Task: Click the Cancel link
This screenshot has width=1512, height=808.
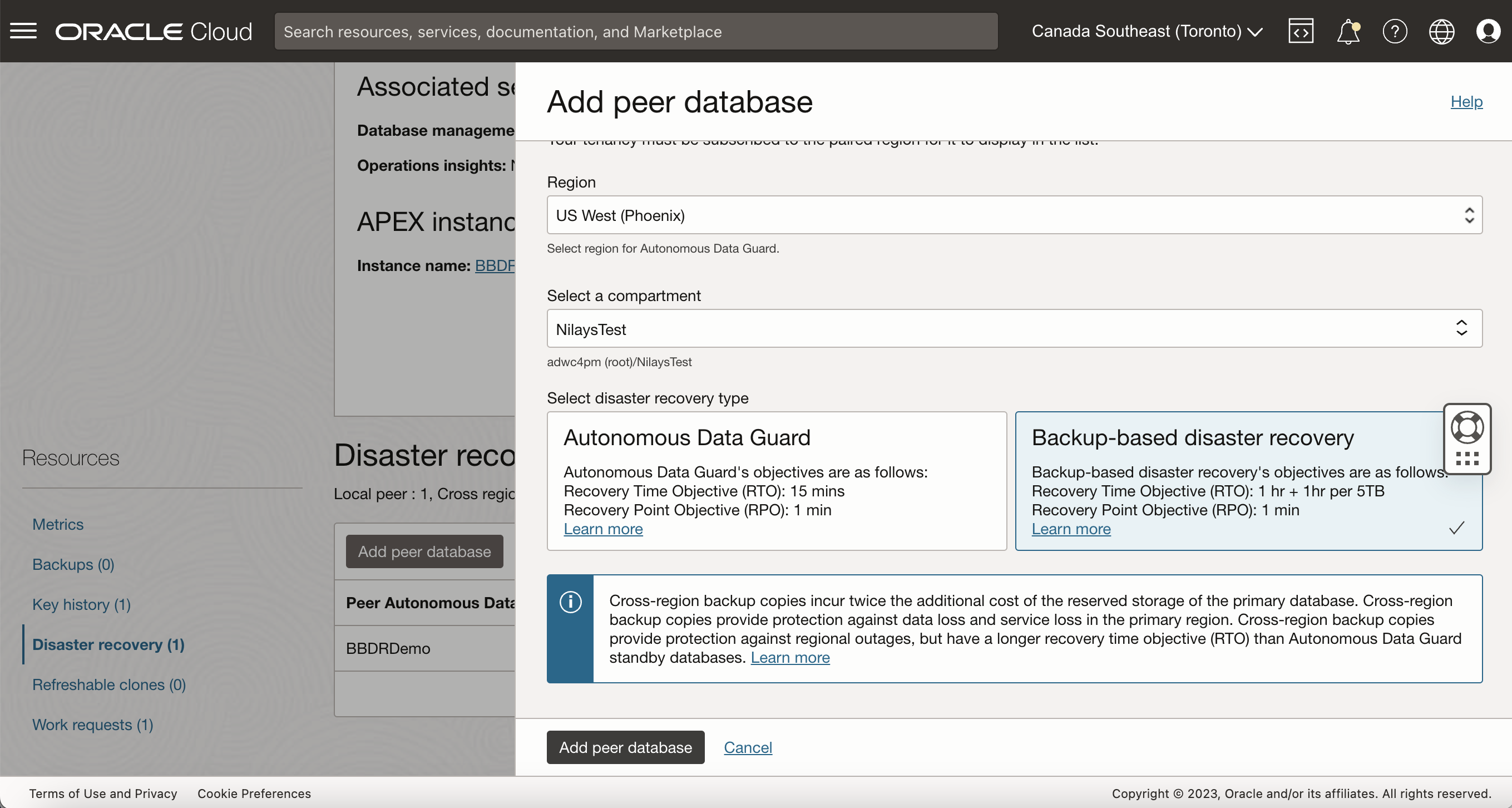Action: pos(748,747)
